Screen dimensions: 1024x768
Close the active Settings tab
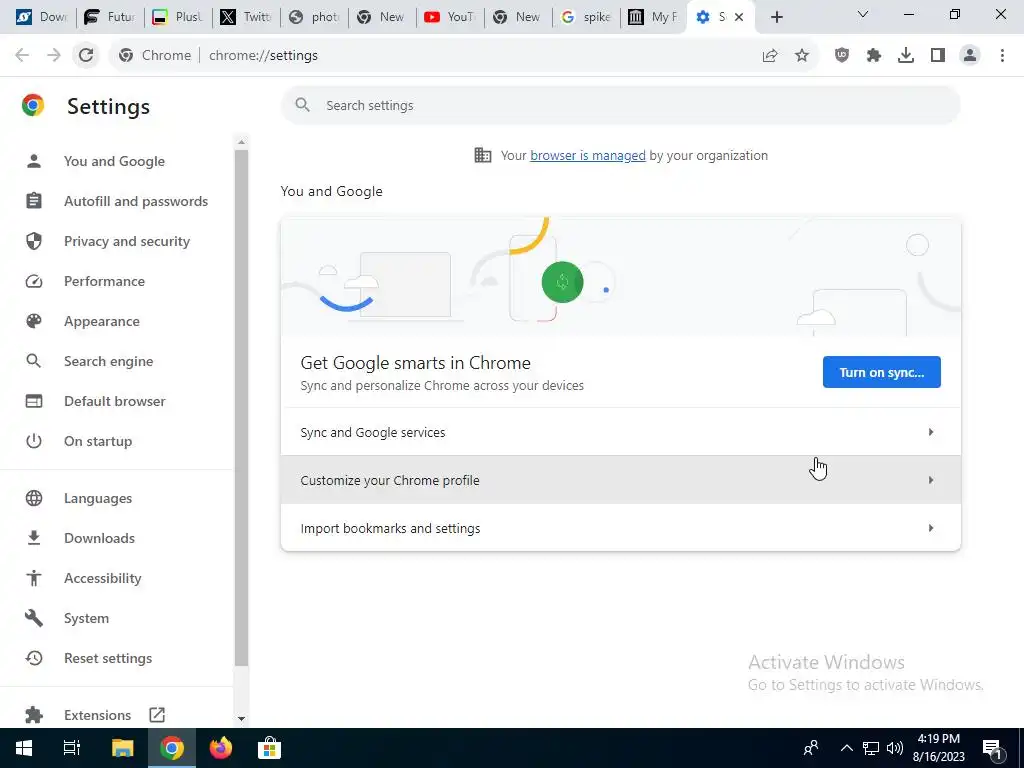pyautogui.click(x=739, y=17)
